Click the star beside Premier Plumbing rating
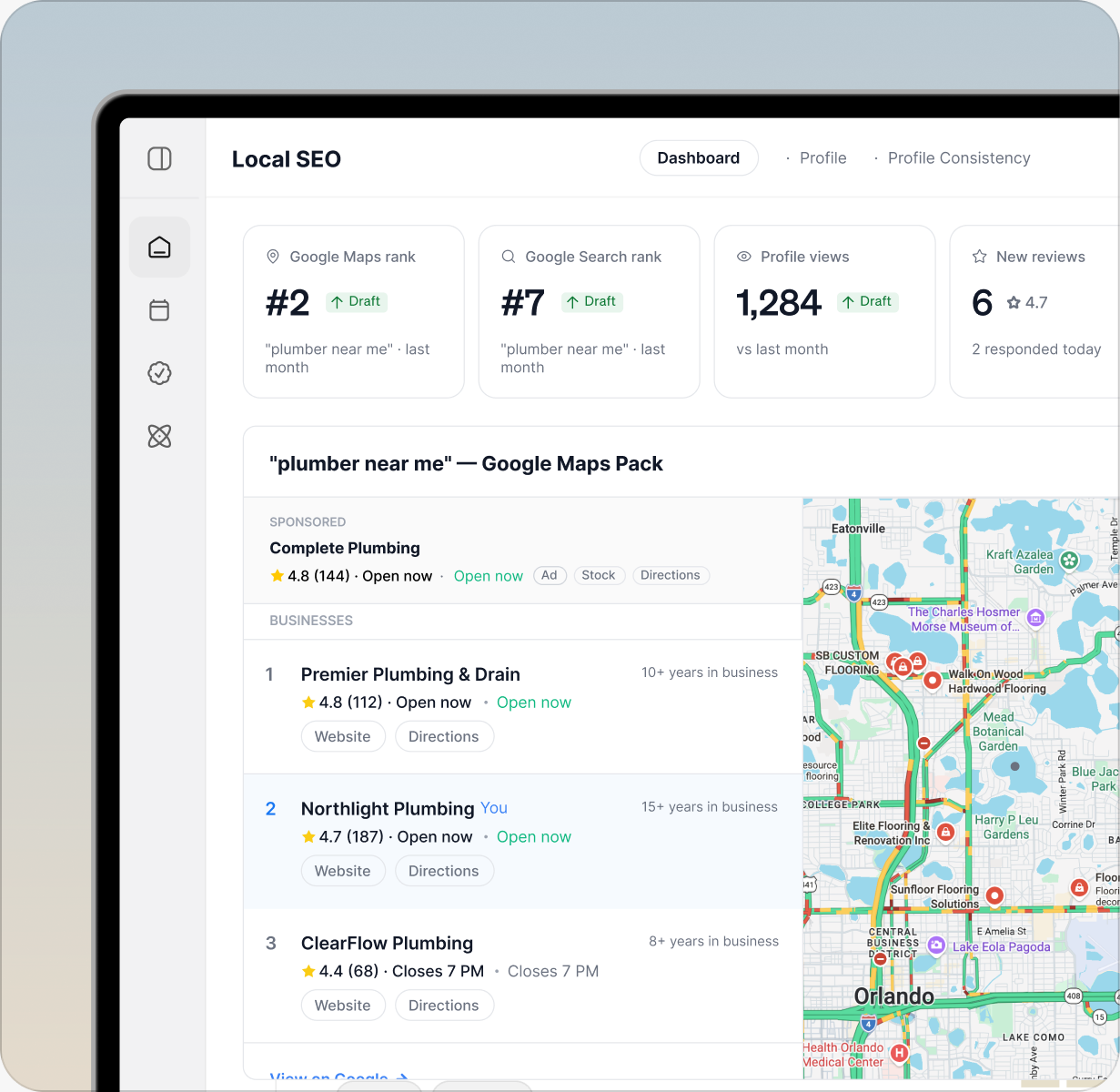The image size is (1120, 1092). [308, 703]
